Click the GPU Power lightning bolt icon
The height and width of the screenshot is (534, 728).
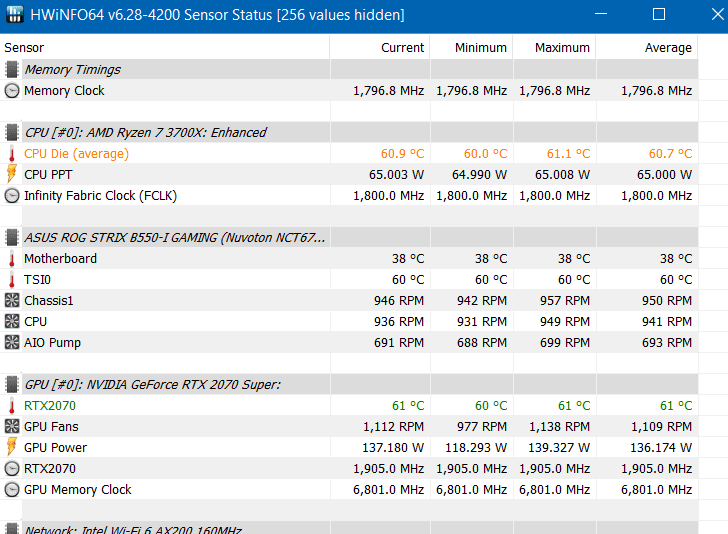pos(12,447)
